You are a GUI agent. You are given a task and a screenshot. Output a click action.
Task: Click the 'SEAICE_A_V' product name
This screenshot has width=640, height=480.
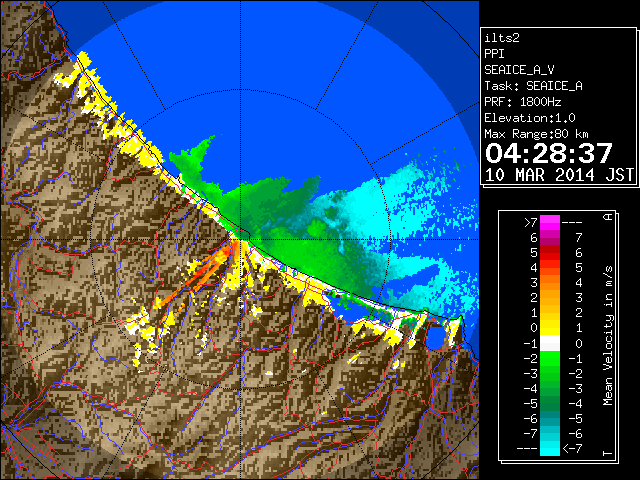(x=519, y=70)
